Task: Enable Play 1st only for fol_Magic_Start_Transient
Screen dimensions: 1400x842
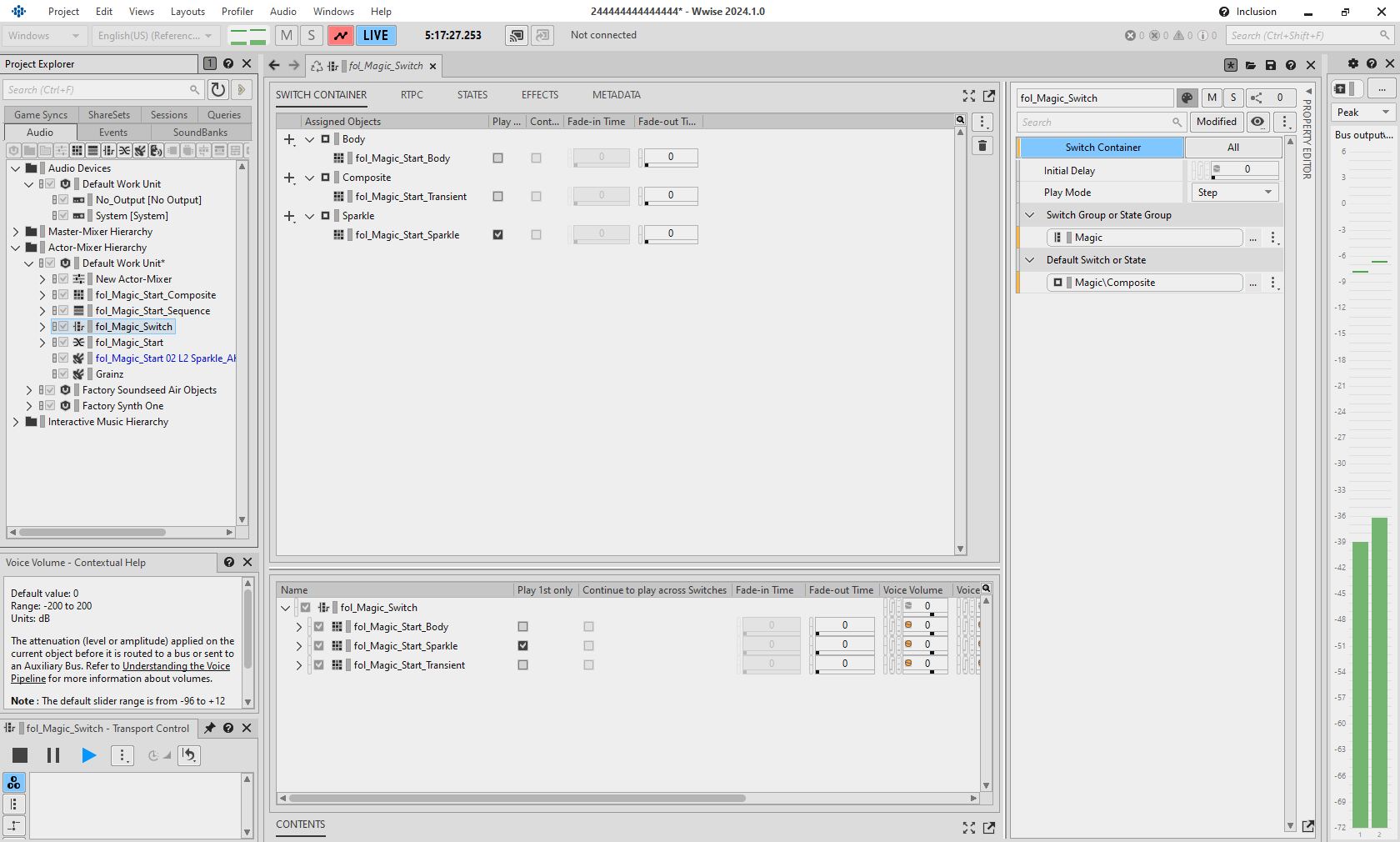Action: click(522, 665)
